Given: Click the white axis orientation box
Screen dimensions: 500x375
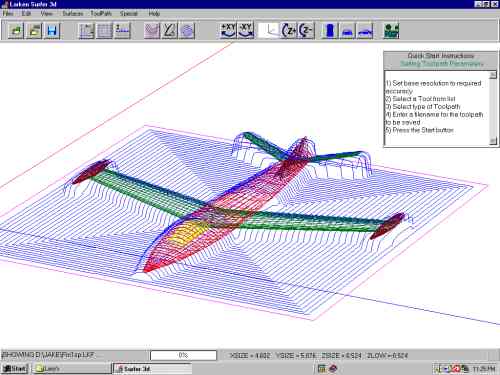Looking at the screenshot, I should tap(269, 31).
